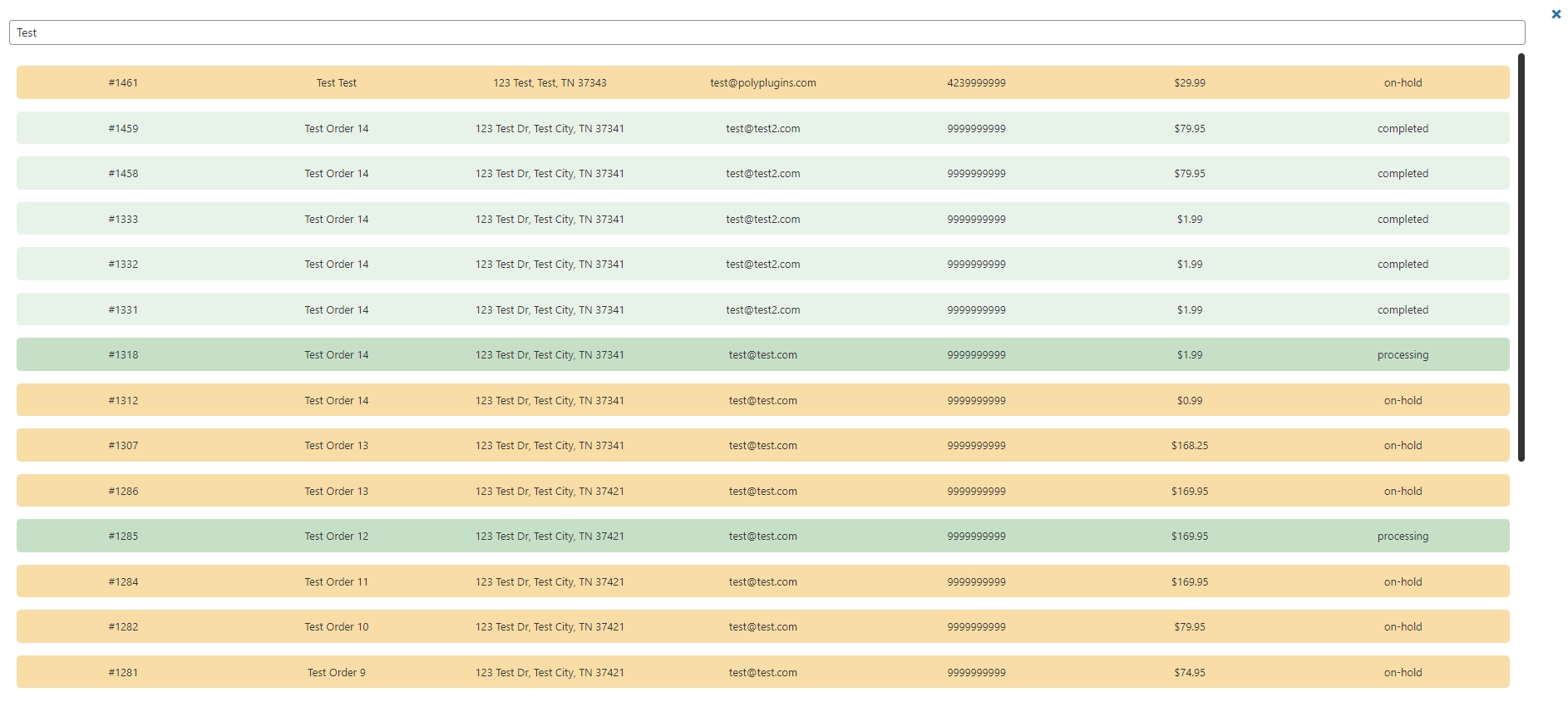Viewport: 1568px width, 722px height.
Task: Click processing status of order #1285
Action: (x=1403, y=536)
